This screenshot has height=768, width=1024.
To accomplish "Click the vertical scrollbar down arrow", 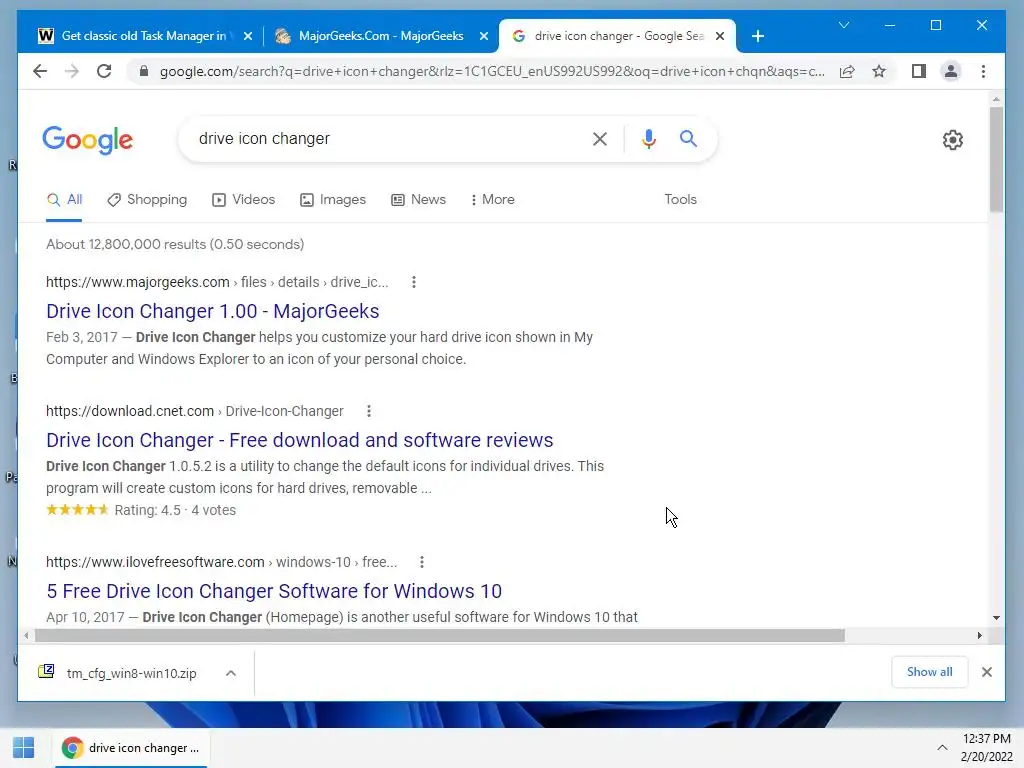I will pos(996,617).
